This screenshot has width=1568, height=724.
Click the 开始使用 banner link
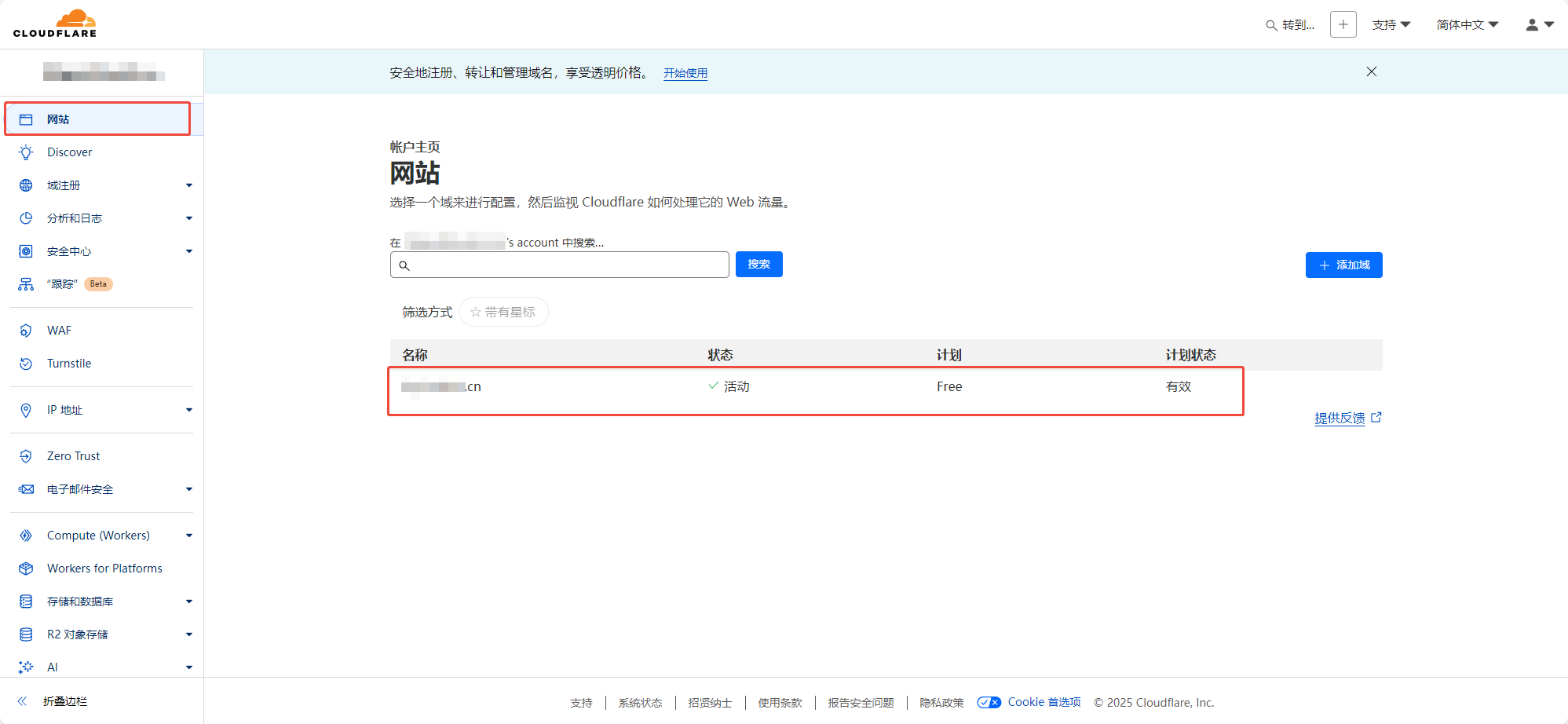(685, 73)
